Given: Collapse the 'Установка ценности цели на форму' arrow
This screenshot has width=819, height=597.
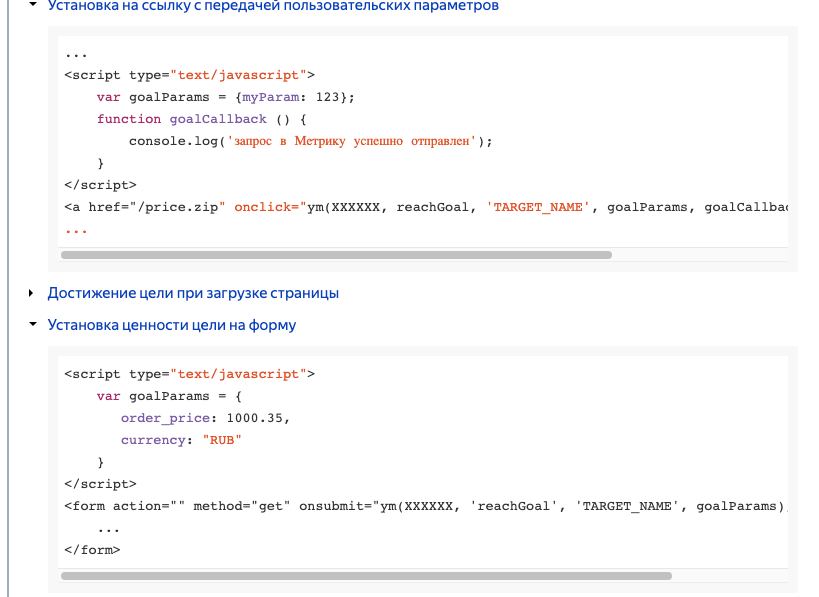Looking at the screenshot, I should (x=33, y=324).
